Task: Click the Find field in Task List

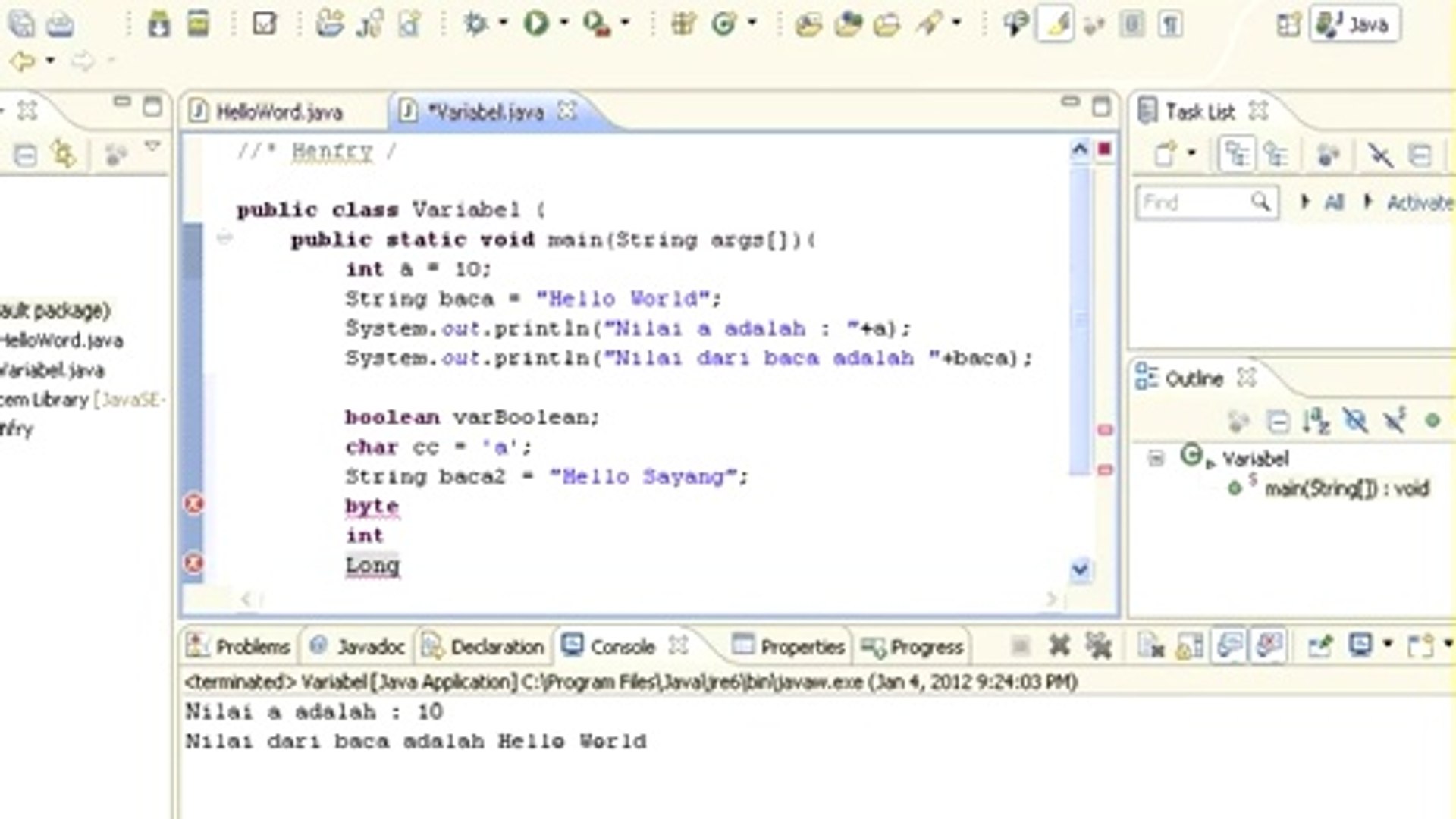Action: tap(1198, 202)
